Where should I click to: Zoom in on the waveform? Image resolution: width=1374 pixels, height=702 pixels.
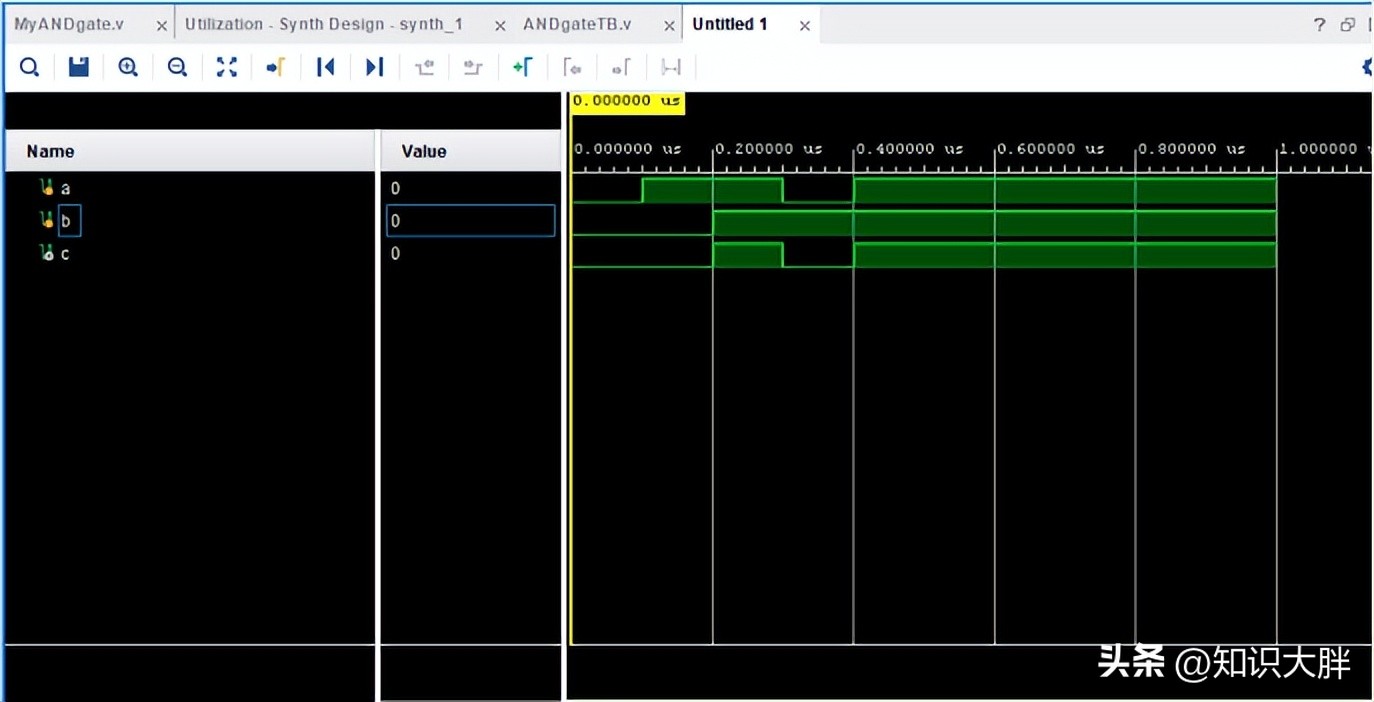click(127, 67)
